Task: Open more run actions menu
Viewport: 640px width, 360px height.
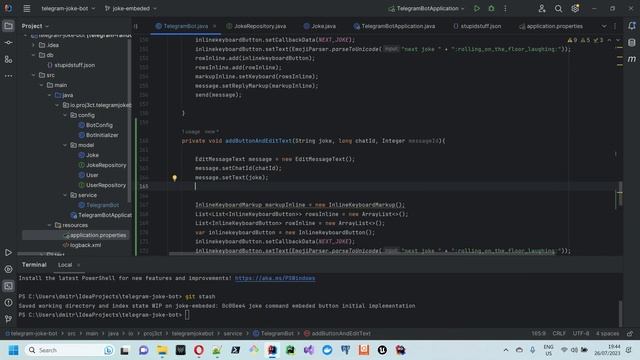Action: (505, 8)
